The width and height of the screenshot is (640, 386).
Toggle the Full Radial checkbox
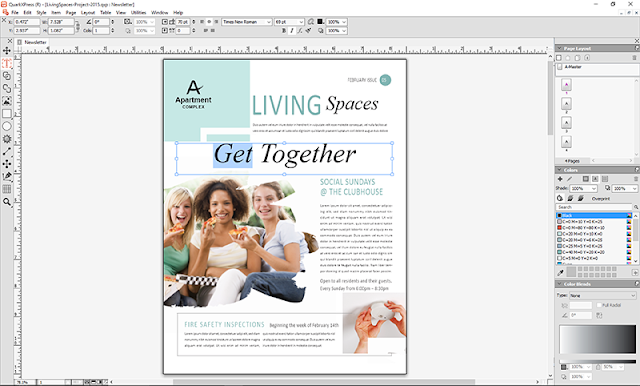point(599,305)
